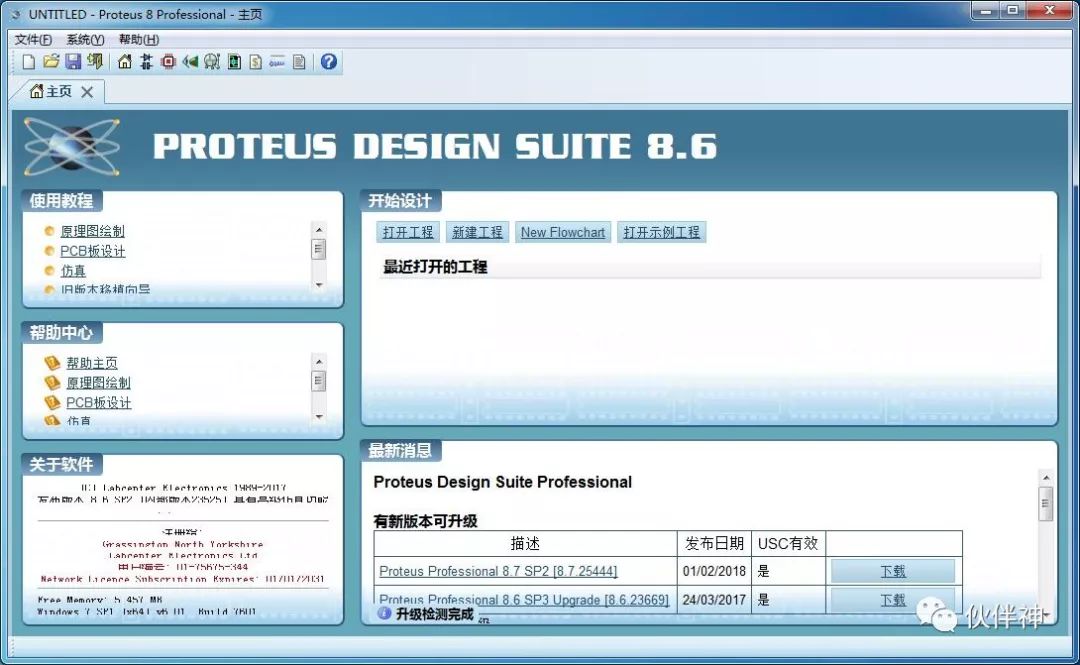Viewport: 1080px width, 665px height.
Task: Click the 帮助中心 scrollbar thumb
Action: pyautogui.click(x=318, y=380)
